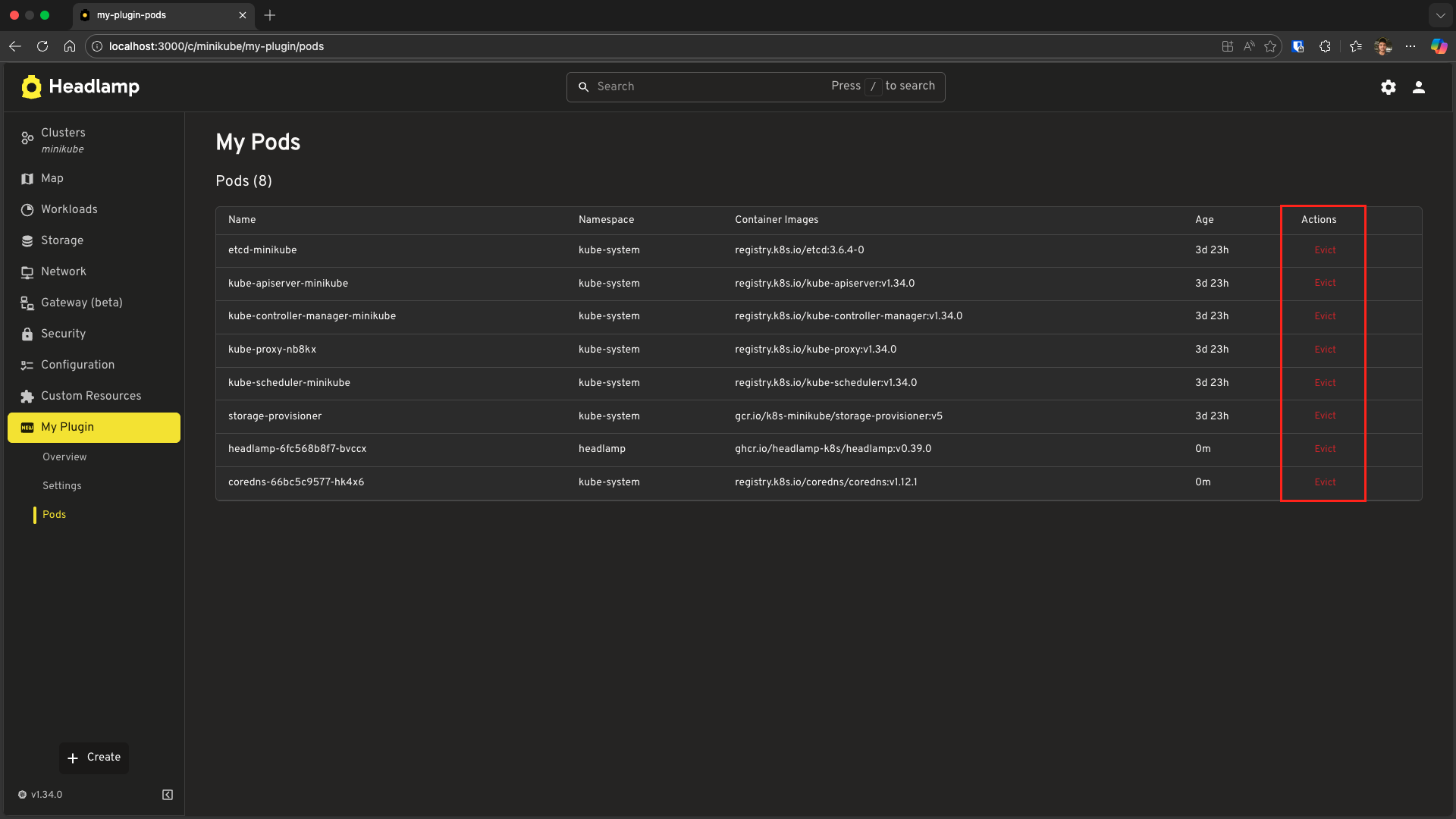Click the Network sidebar icon

27,271
